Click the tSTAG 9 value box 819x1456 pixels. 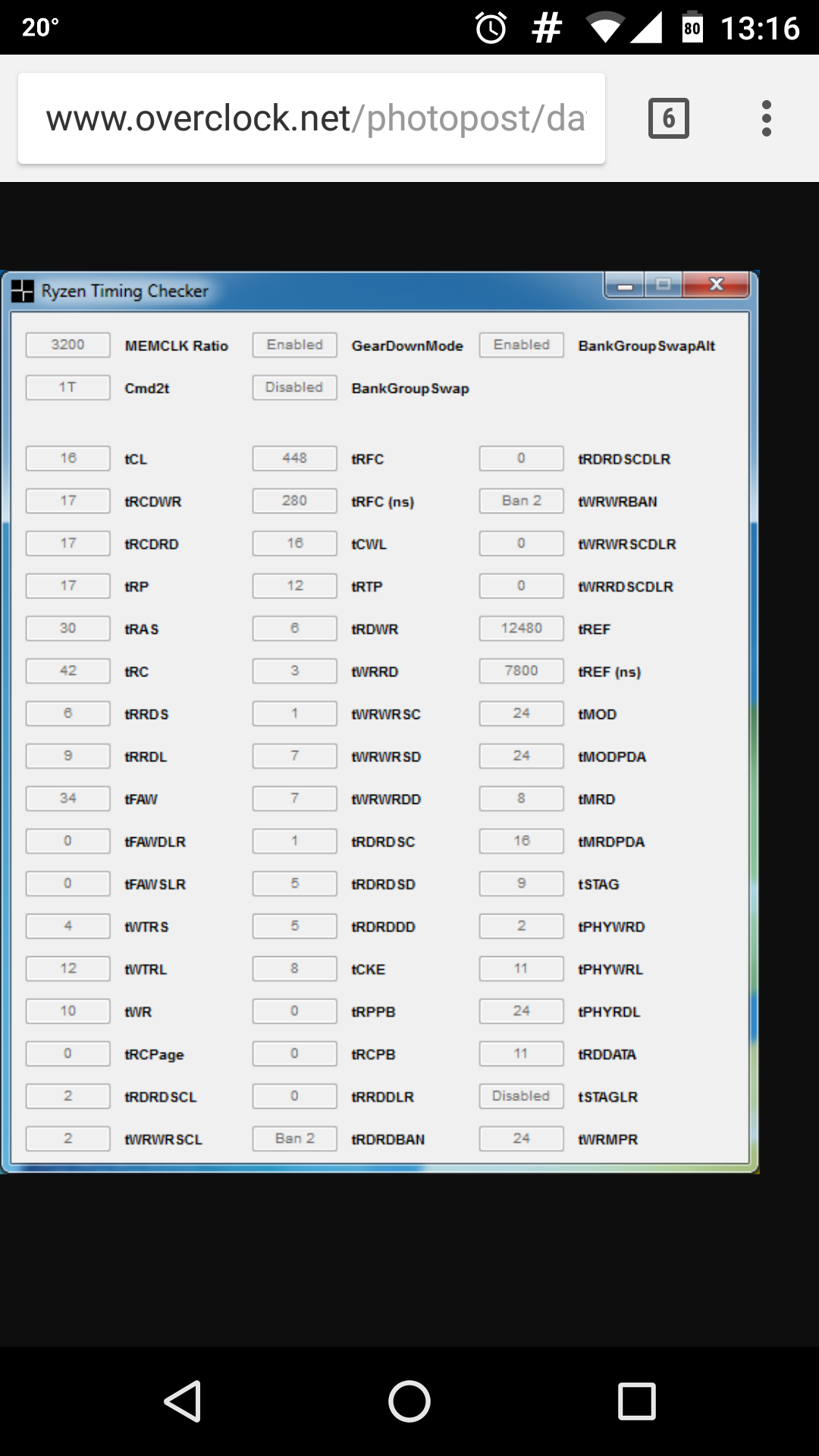[522, 884]
